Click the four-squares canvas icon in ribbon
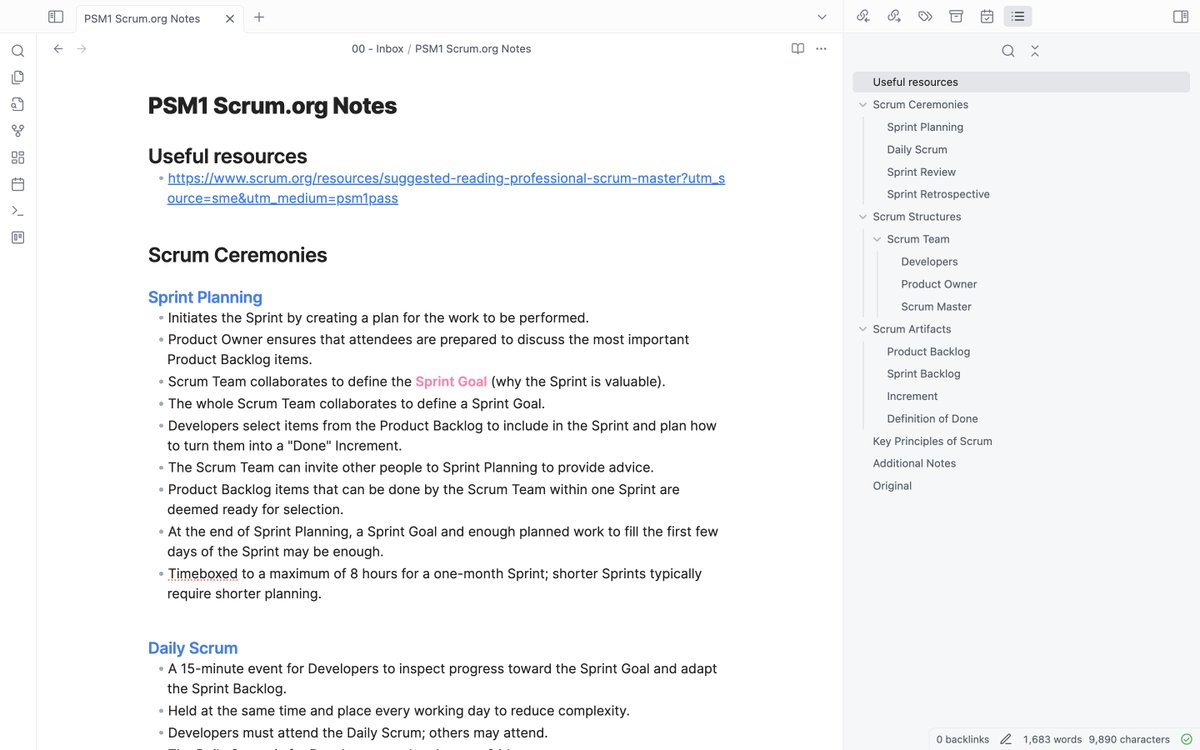This screenshot has height=750, width=1200. 18,157
